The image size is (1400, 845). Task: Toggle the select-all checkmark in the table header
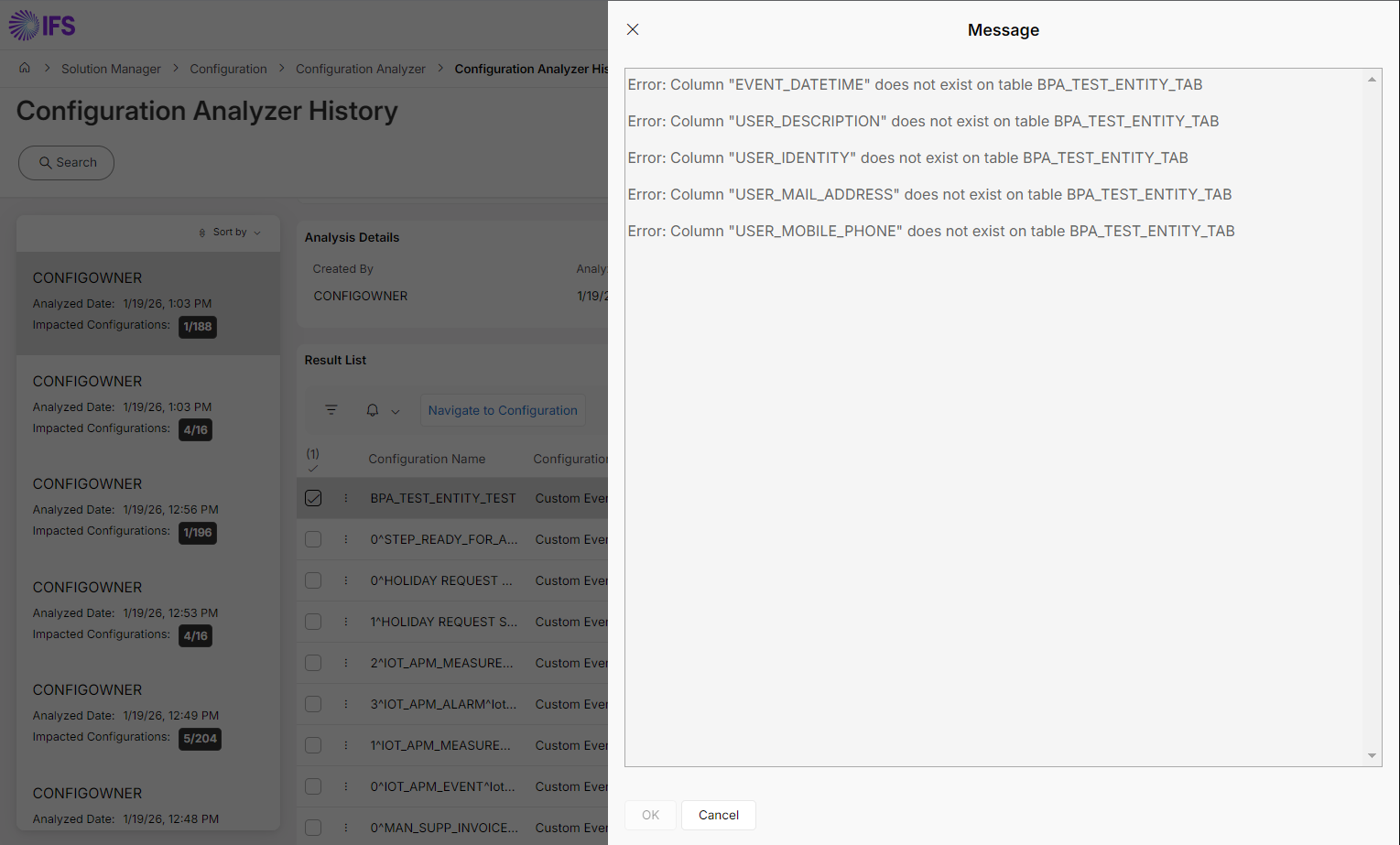click(313, 468)
